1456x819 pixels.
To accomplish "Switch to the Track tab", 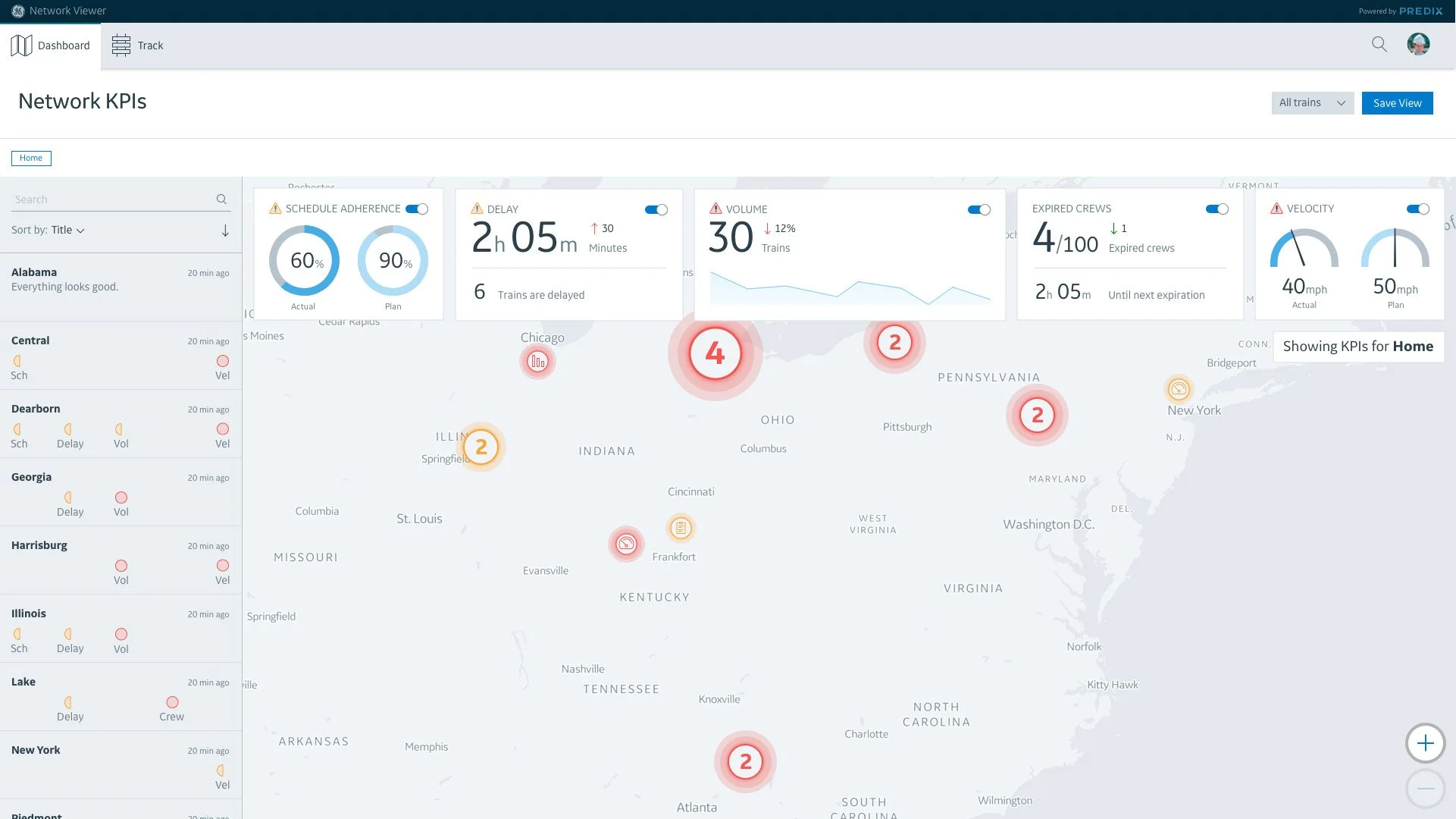I will pyautogui.click(x=138, y=45).
